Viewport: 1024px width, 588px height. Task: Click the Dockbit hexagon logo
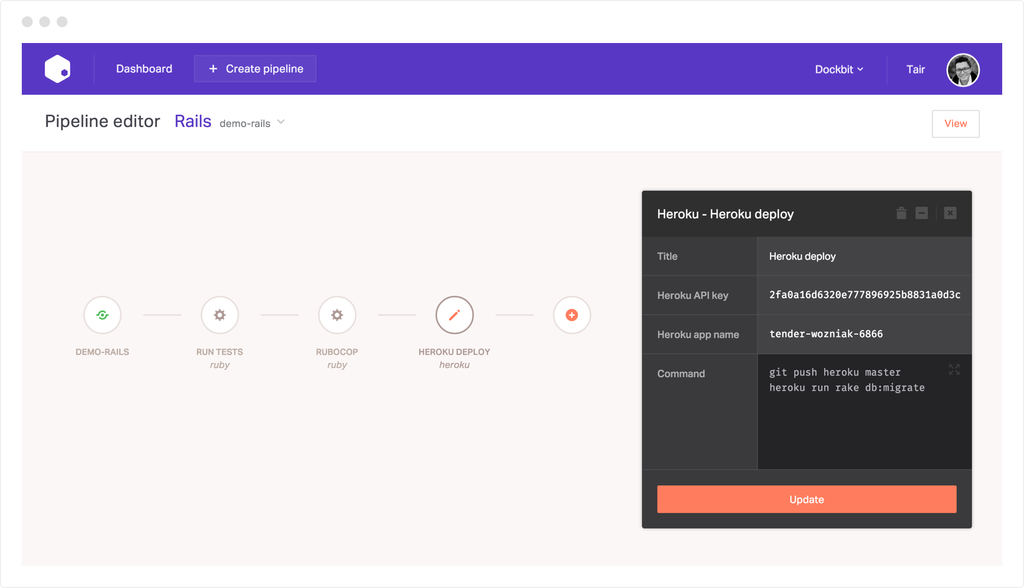[x=57, y=69]
